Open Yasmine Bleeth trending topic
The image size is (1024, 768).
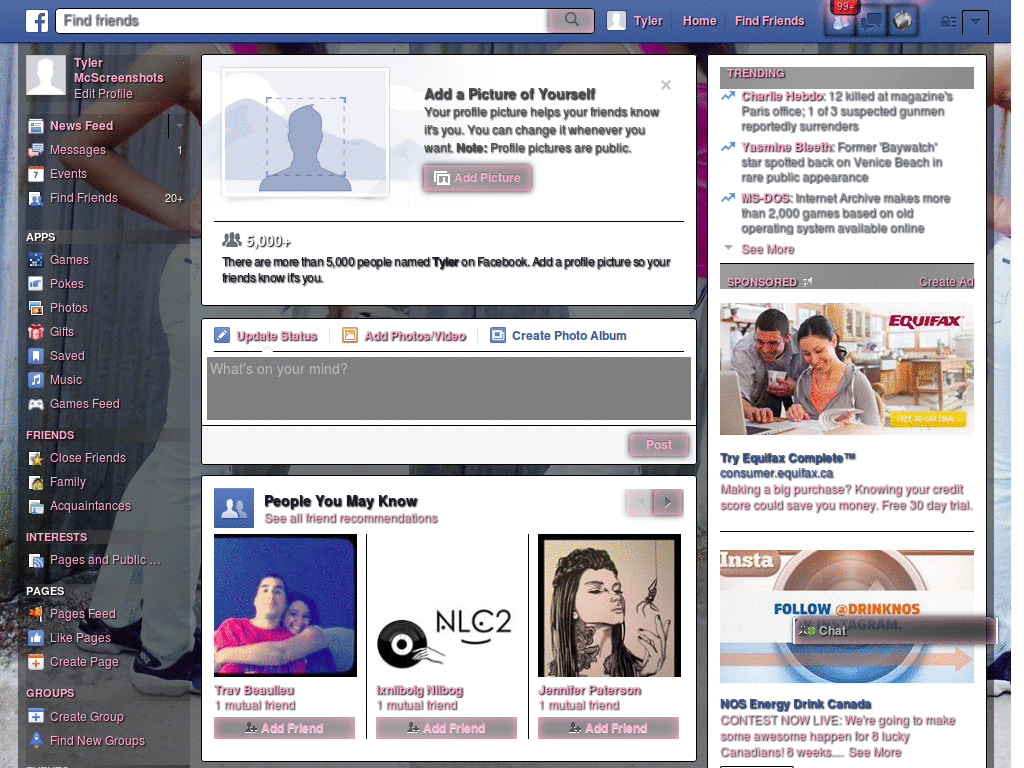[x=787, y=148]
